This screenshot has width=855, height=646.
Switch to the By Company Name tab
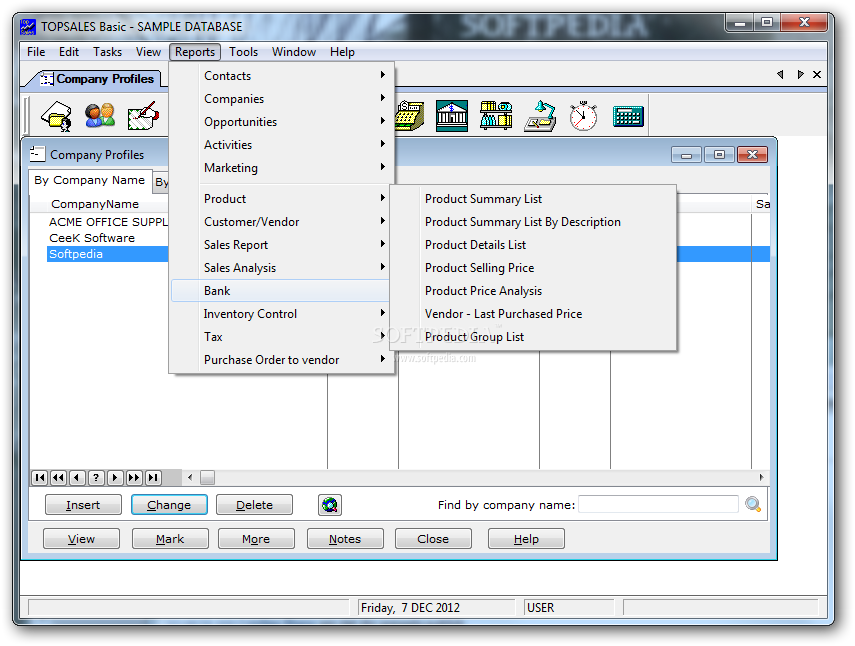pyautogui.click(x=89, y=180)
